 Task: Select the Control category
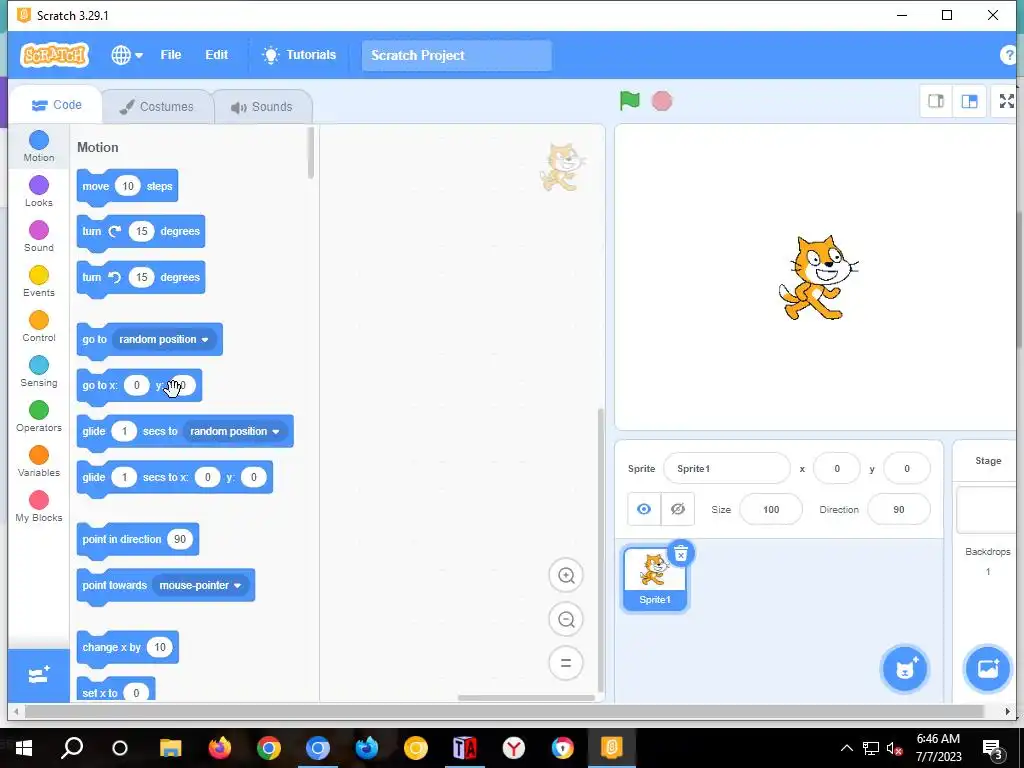[39, 327]
